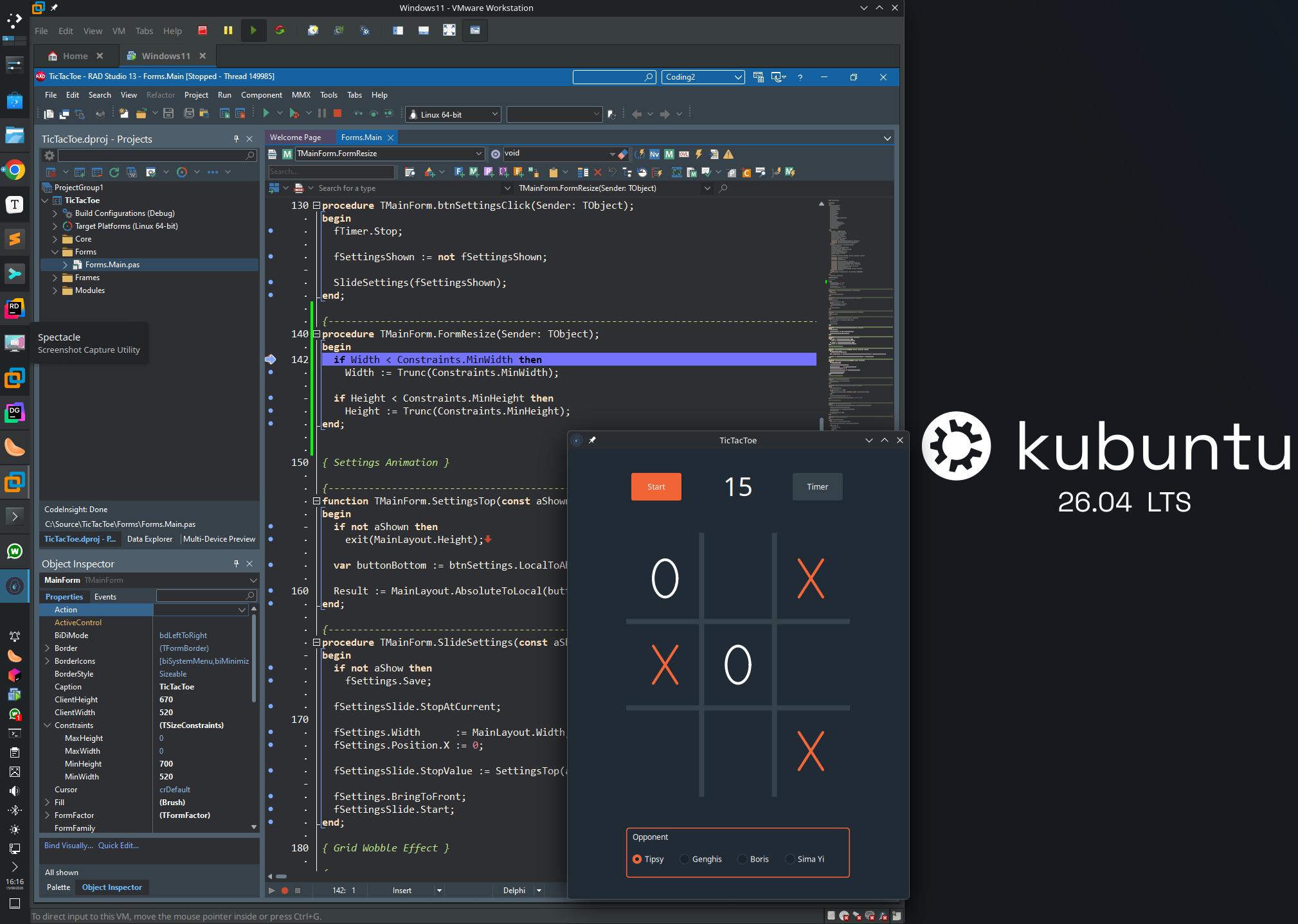
Task: Click the yellow warning triangle icon
Action: coord(728,154)
